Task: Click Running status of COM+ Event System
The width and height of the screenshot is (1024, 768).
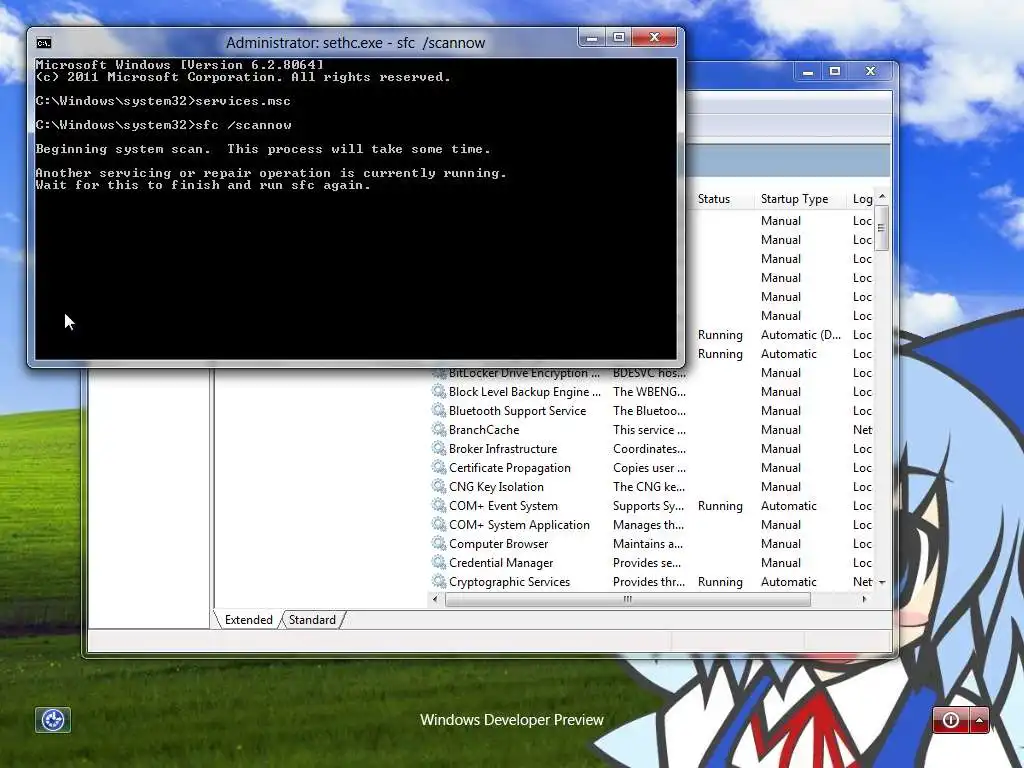Action: pyautogui.click(x=720, y=505)
